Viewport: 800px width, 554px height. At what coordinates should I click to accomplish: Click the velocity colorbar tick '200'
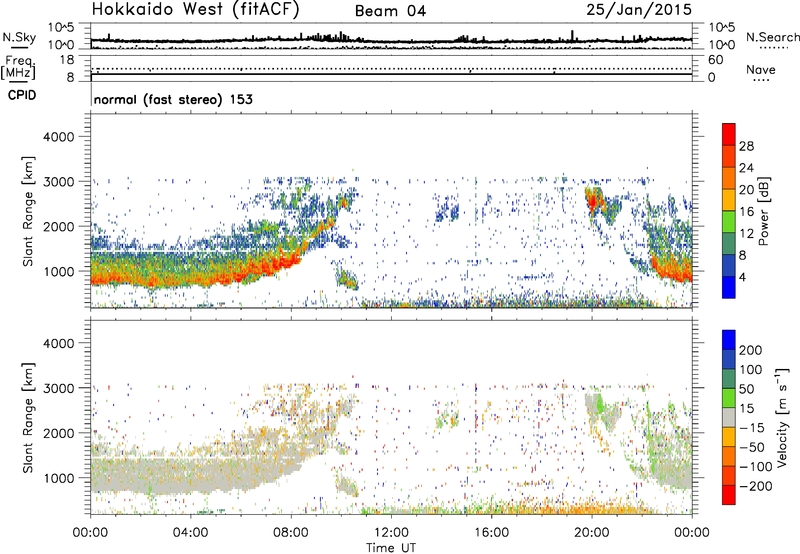click(x=750, y=350)
